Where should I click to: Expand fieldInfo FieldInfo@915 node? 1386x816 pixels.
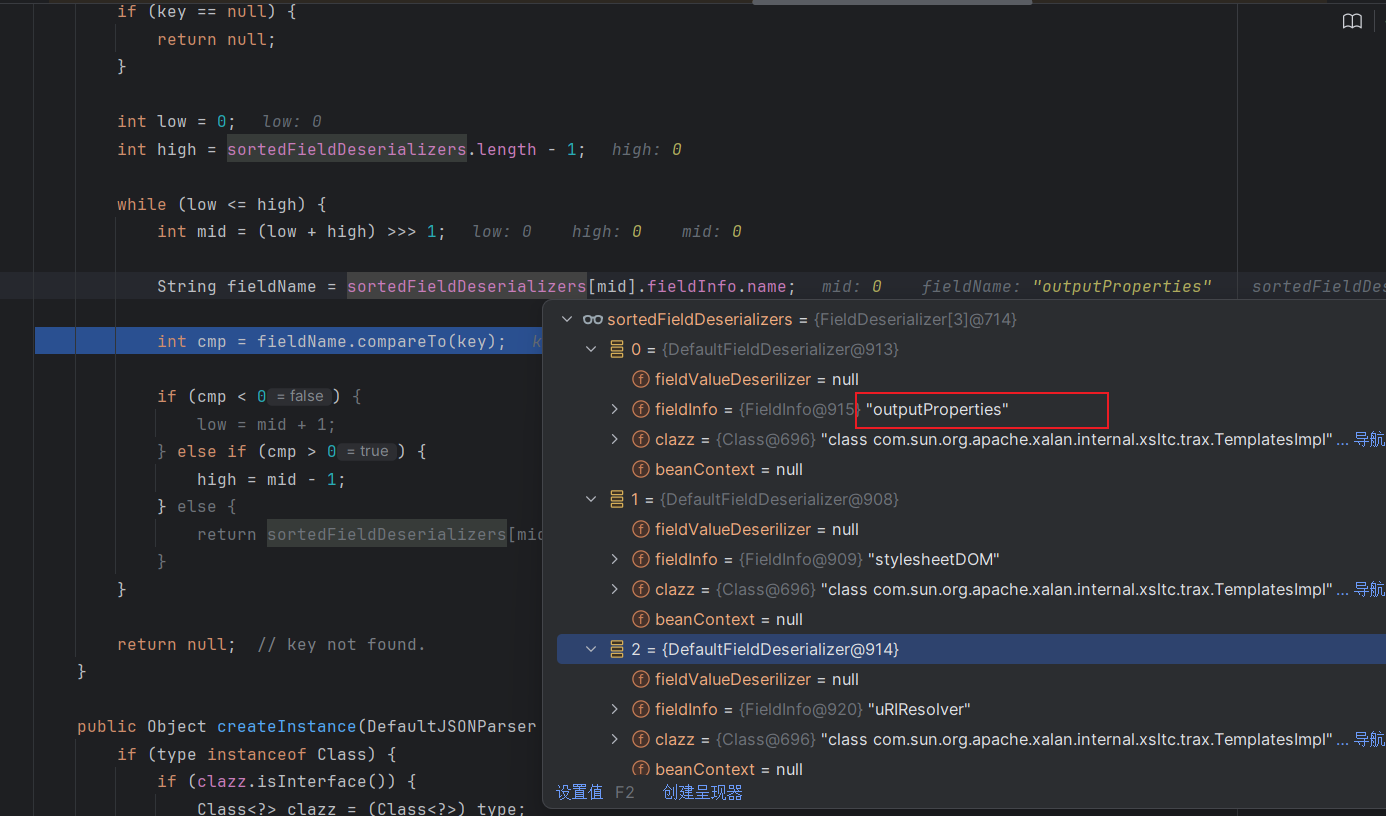[615, 409]
